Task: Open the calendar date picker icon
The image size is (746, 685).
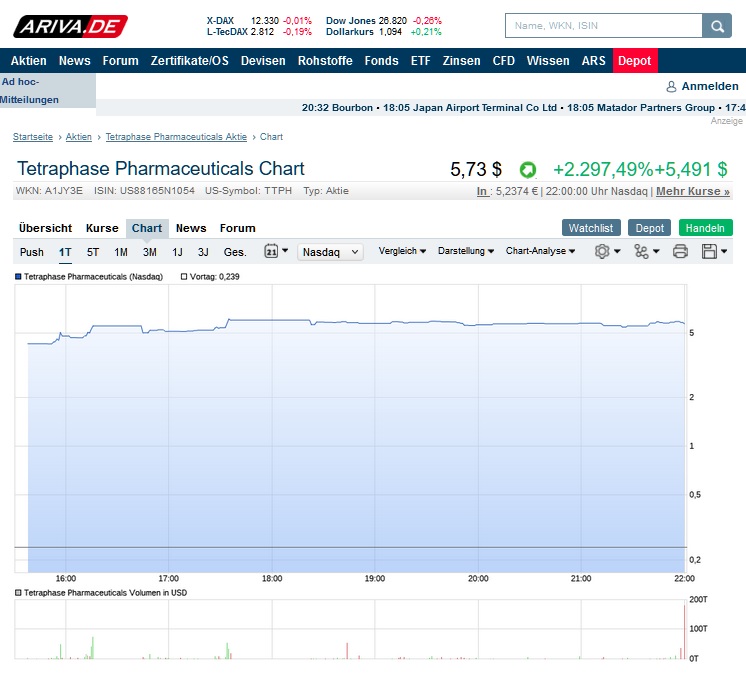Action: coord(271,251)
